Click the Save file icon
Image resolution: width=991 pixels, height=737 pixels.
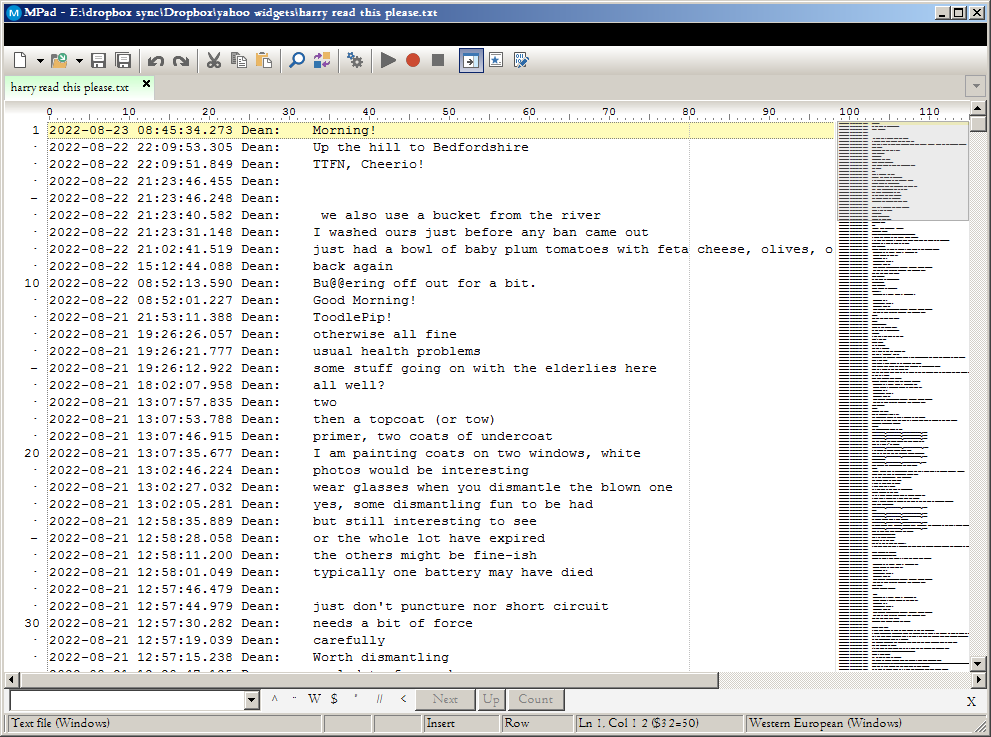pos(98,61)
